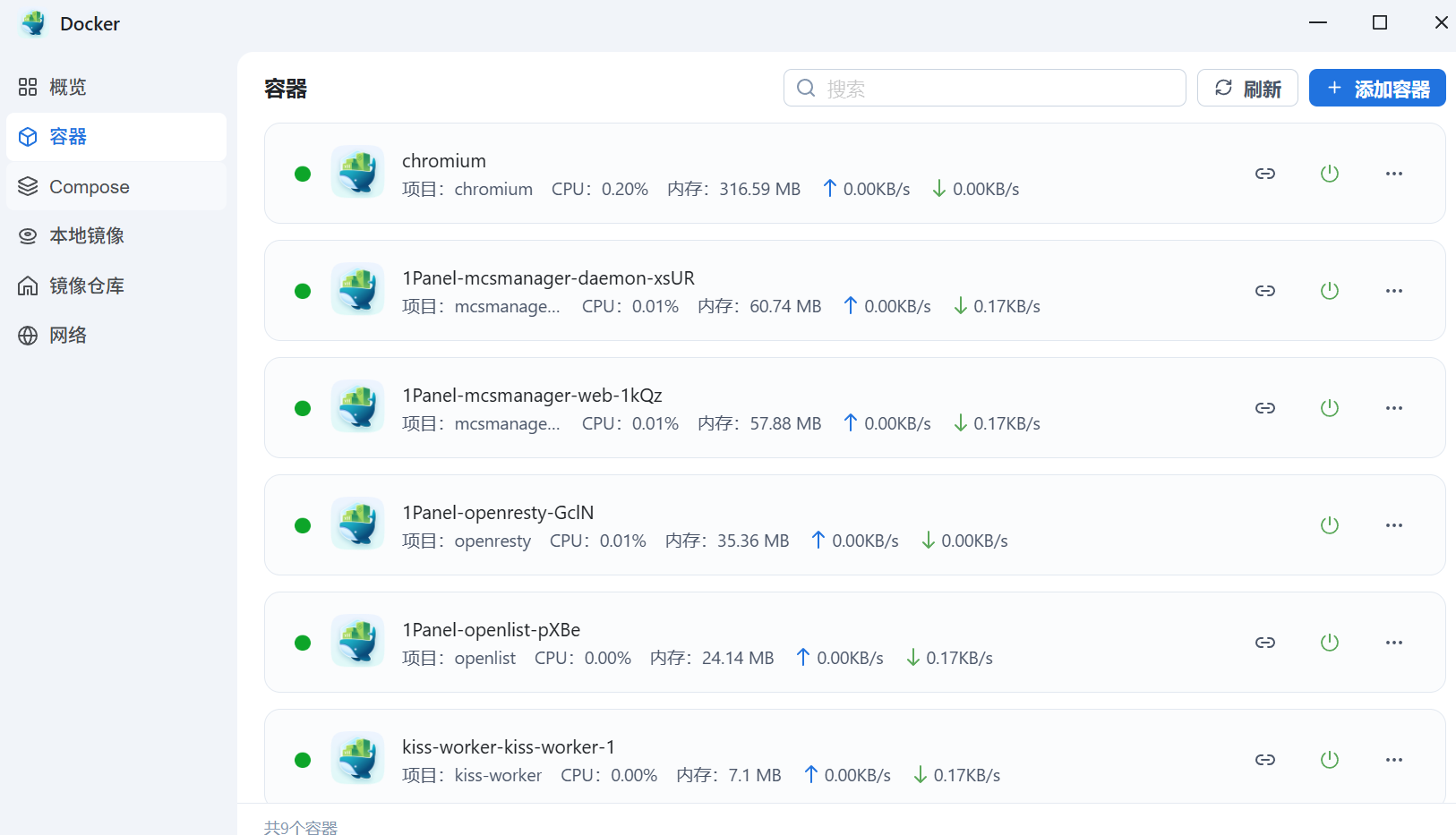Click green status dot of kiss-worker-kiss-worker-1
This screenshot has width=1456, height=835.
pos(303,760)
